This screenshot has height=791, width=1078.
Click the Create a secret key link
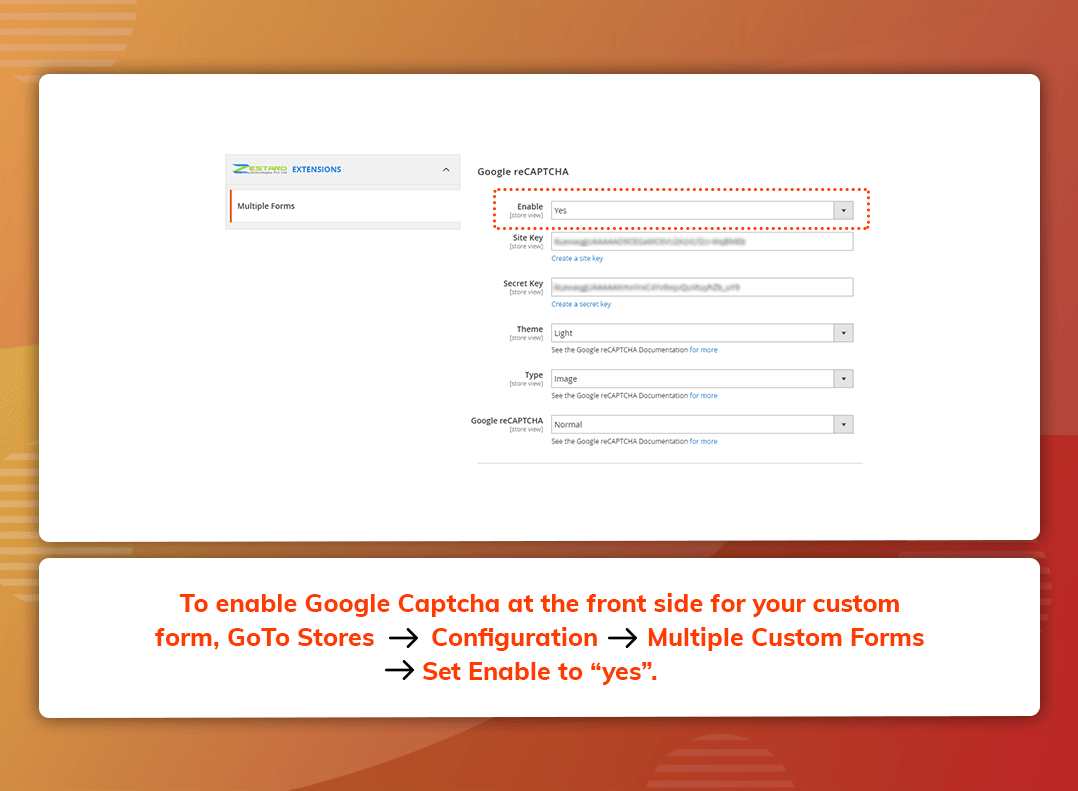(581, 304)
